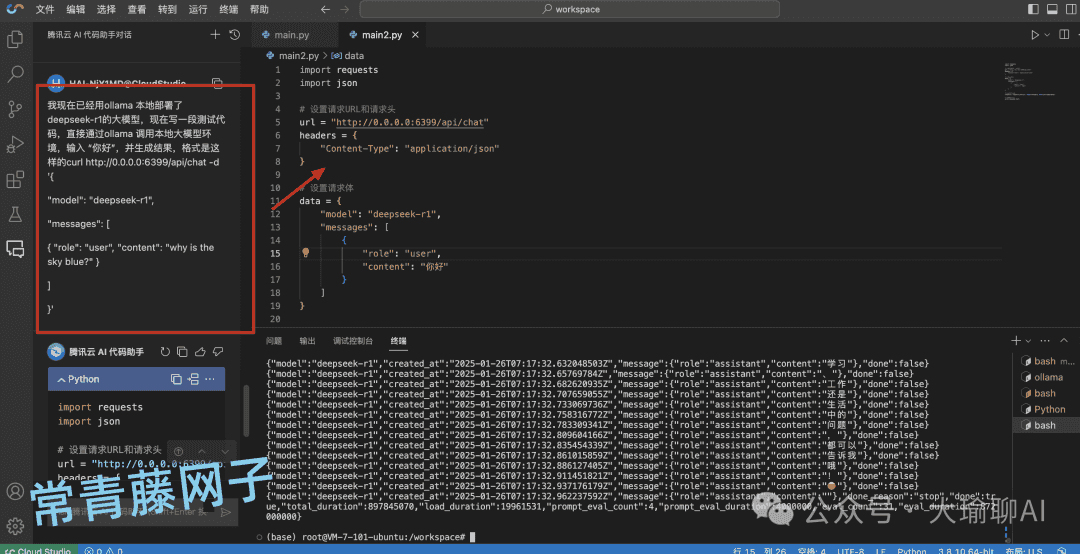Create a new terminal with plus icon

pyautogui.click(x=1015, y=340)
